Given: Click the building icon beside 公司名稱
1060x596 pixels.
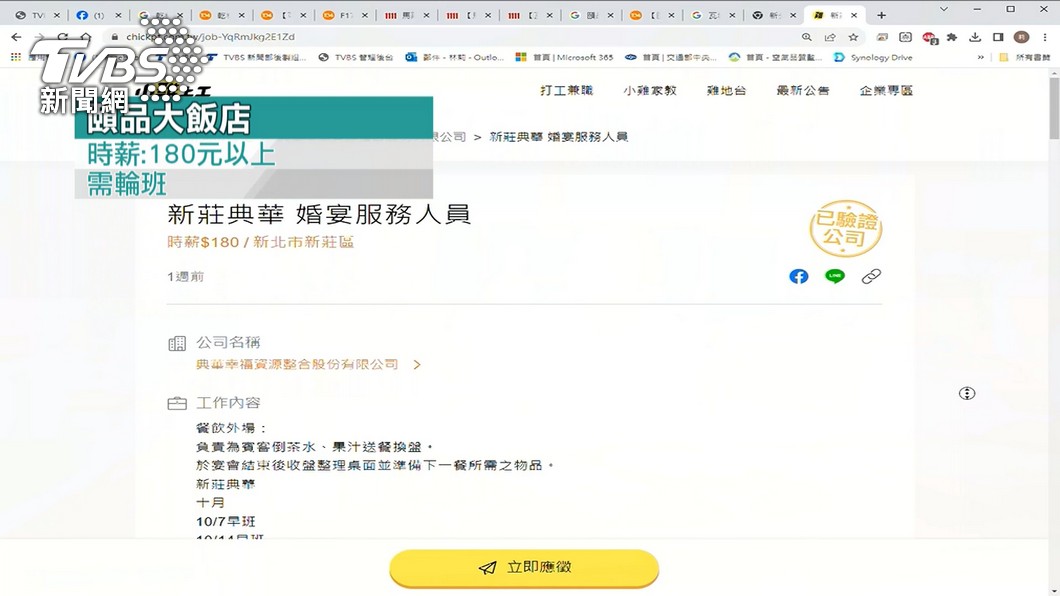Looking at the screenshot, I should click(x=176, y=343).
